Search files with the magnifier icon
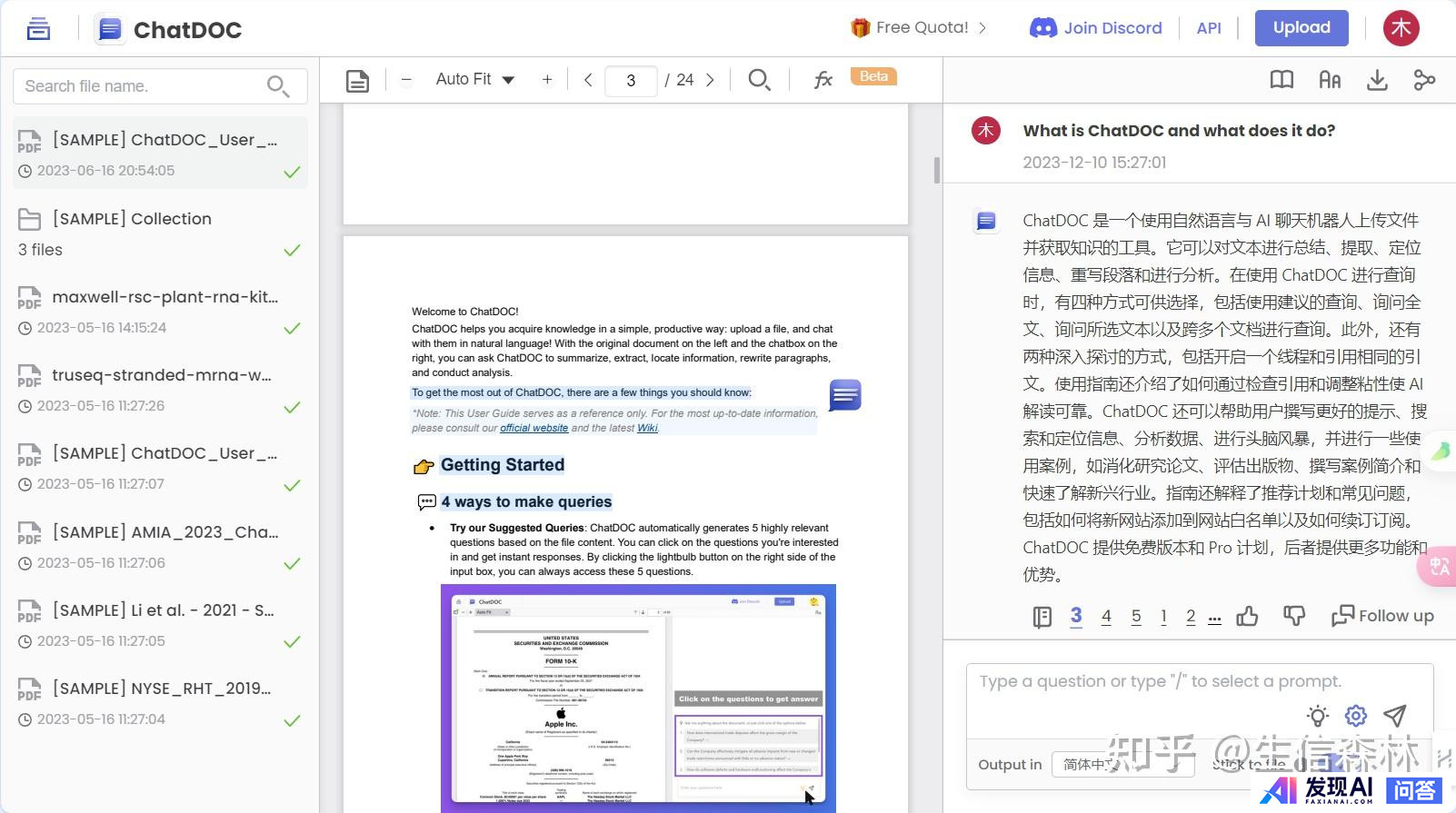 pos(278,86)
